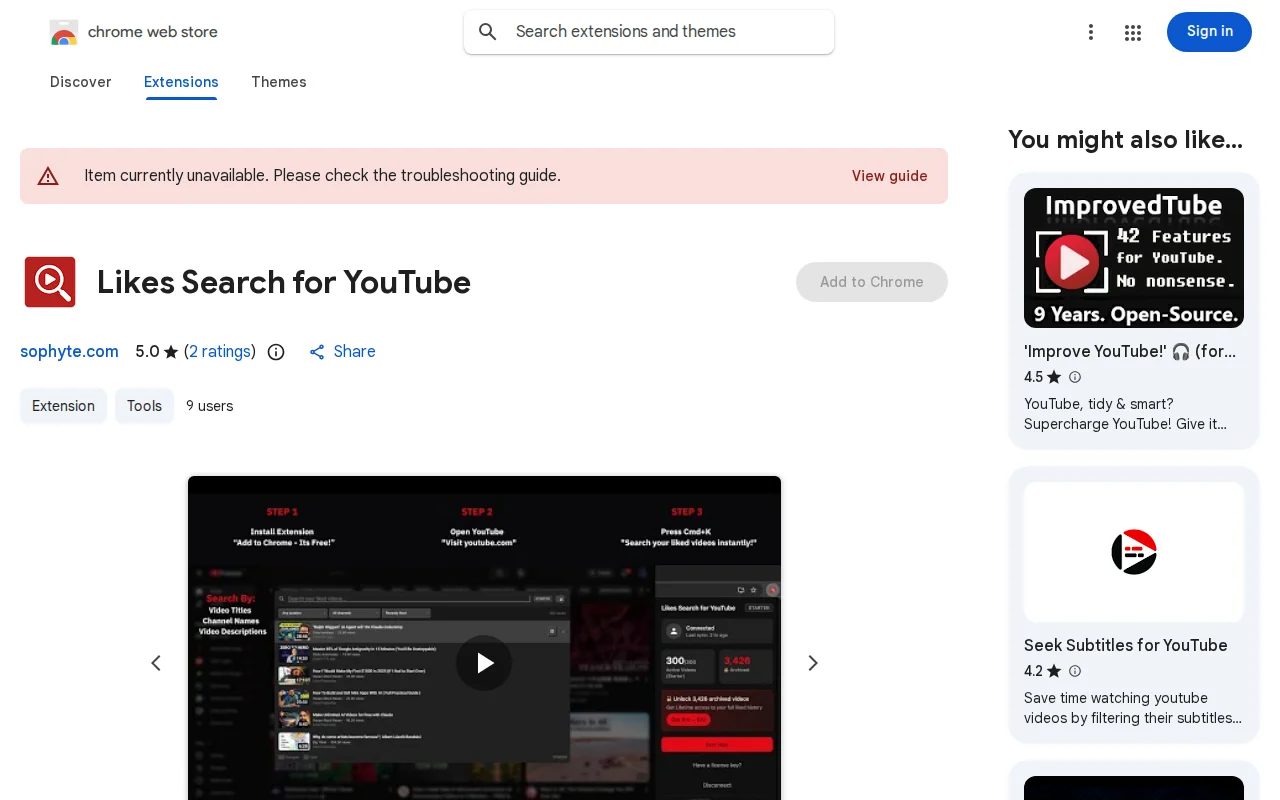The height and width of the screenshot is (800, 1280).
Task: Go to previous screenshot with left arrow
Action: pos(156,663)
